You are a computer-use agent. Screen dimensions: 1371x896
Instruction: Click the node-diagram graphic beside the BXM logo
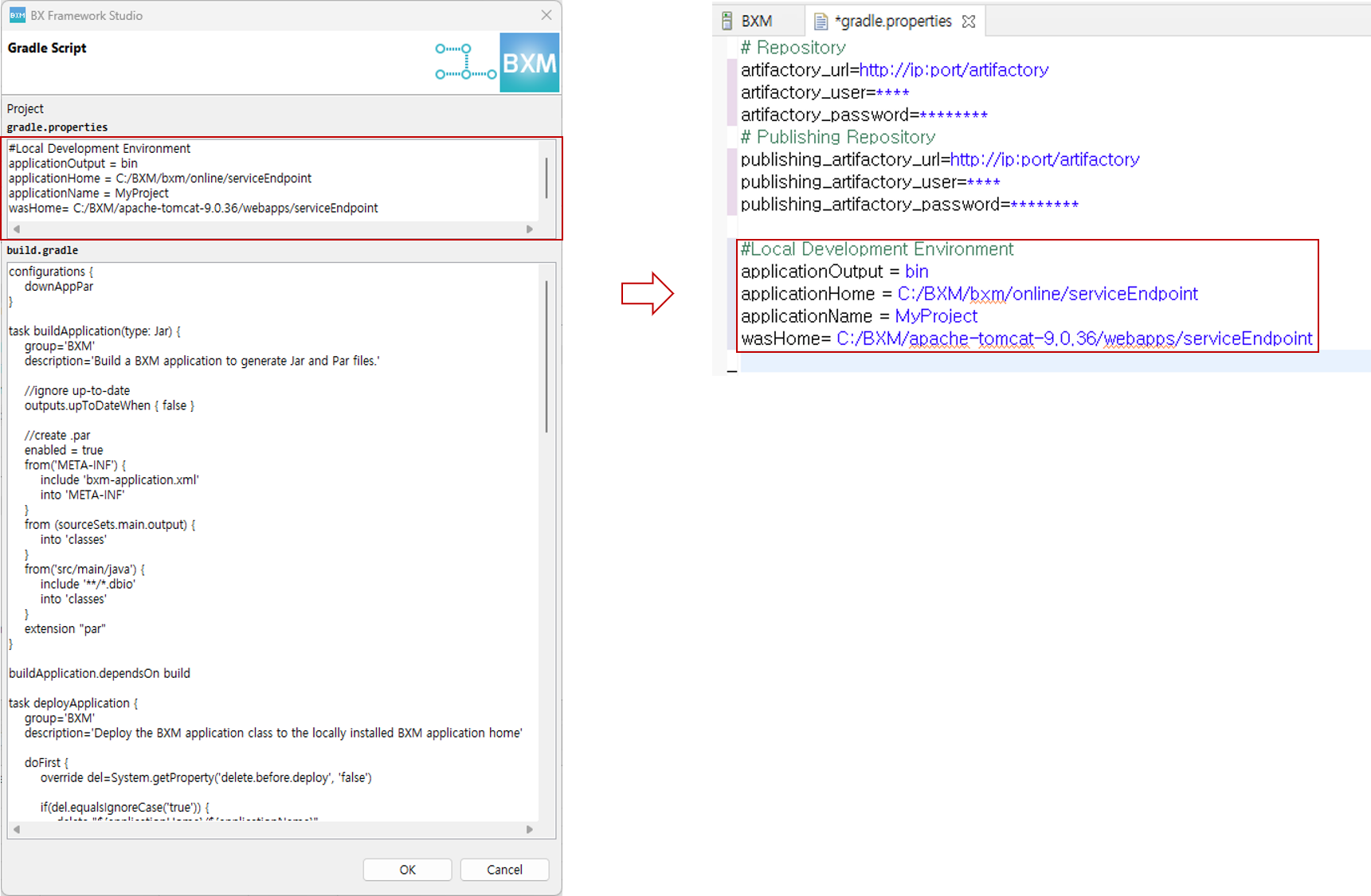[465, 61]
